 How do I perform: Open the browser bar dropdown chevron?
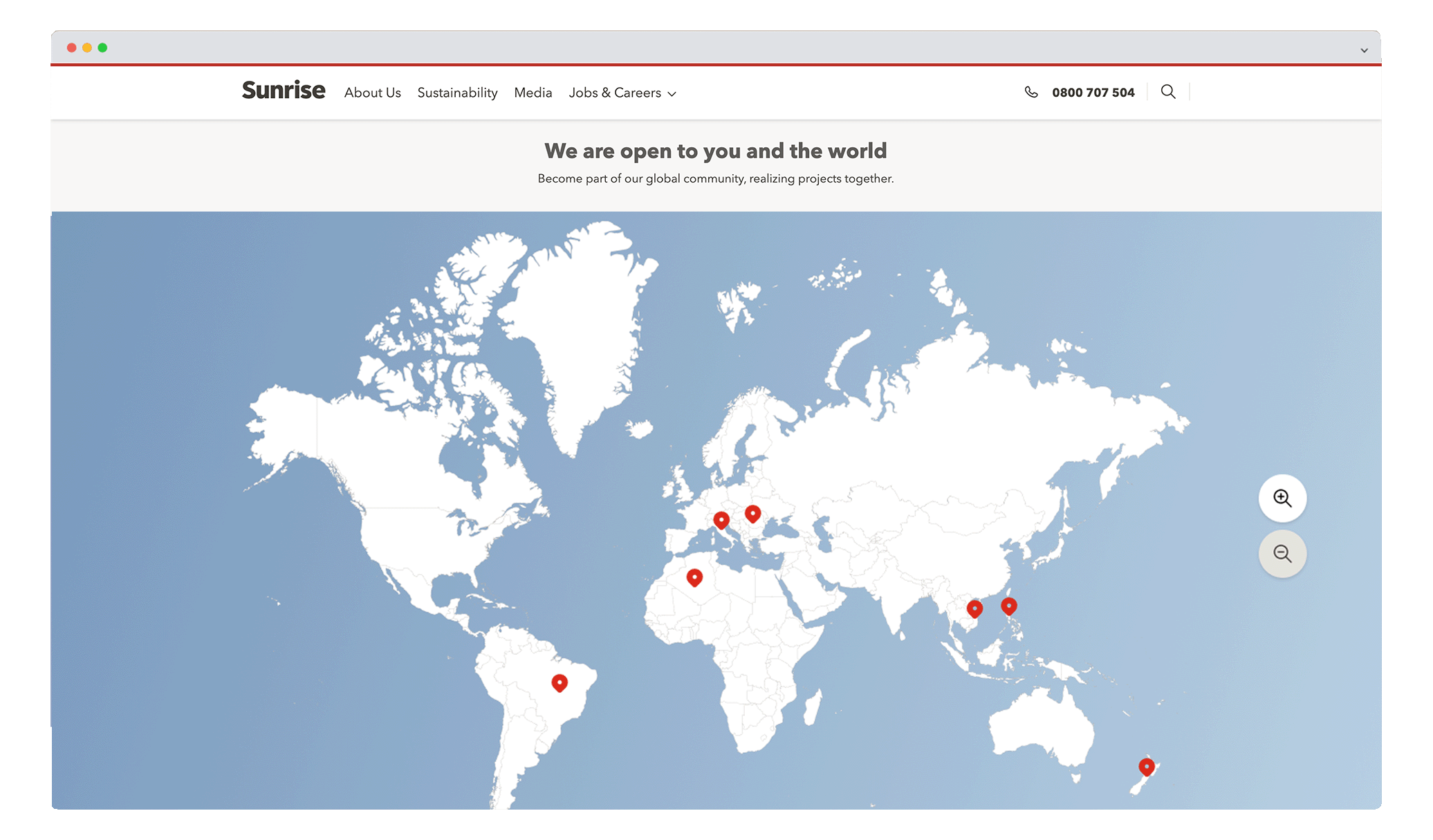click(x=1364, y=50)
